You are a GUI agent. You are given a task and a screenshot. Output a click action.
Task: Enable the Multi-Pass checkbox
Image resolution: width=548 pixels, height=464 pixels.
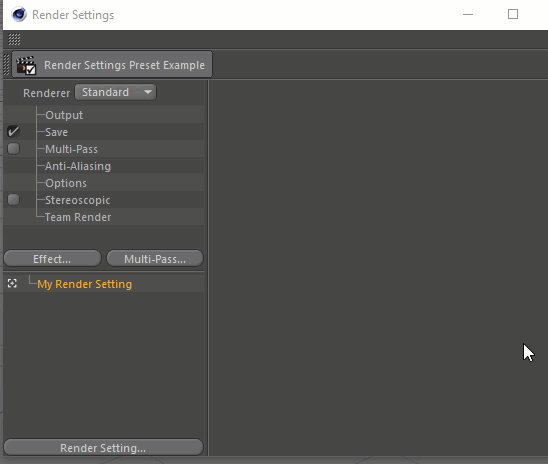14,148
